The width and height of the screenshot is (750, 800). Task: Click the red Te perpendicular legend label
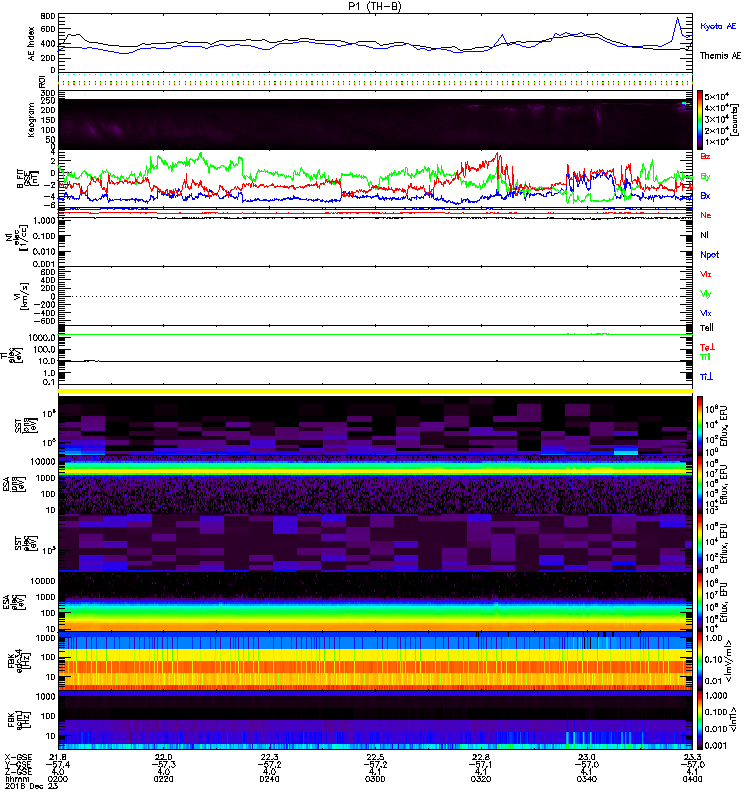[x=707, y=347]
